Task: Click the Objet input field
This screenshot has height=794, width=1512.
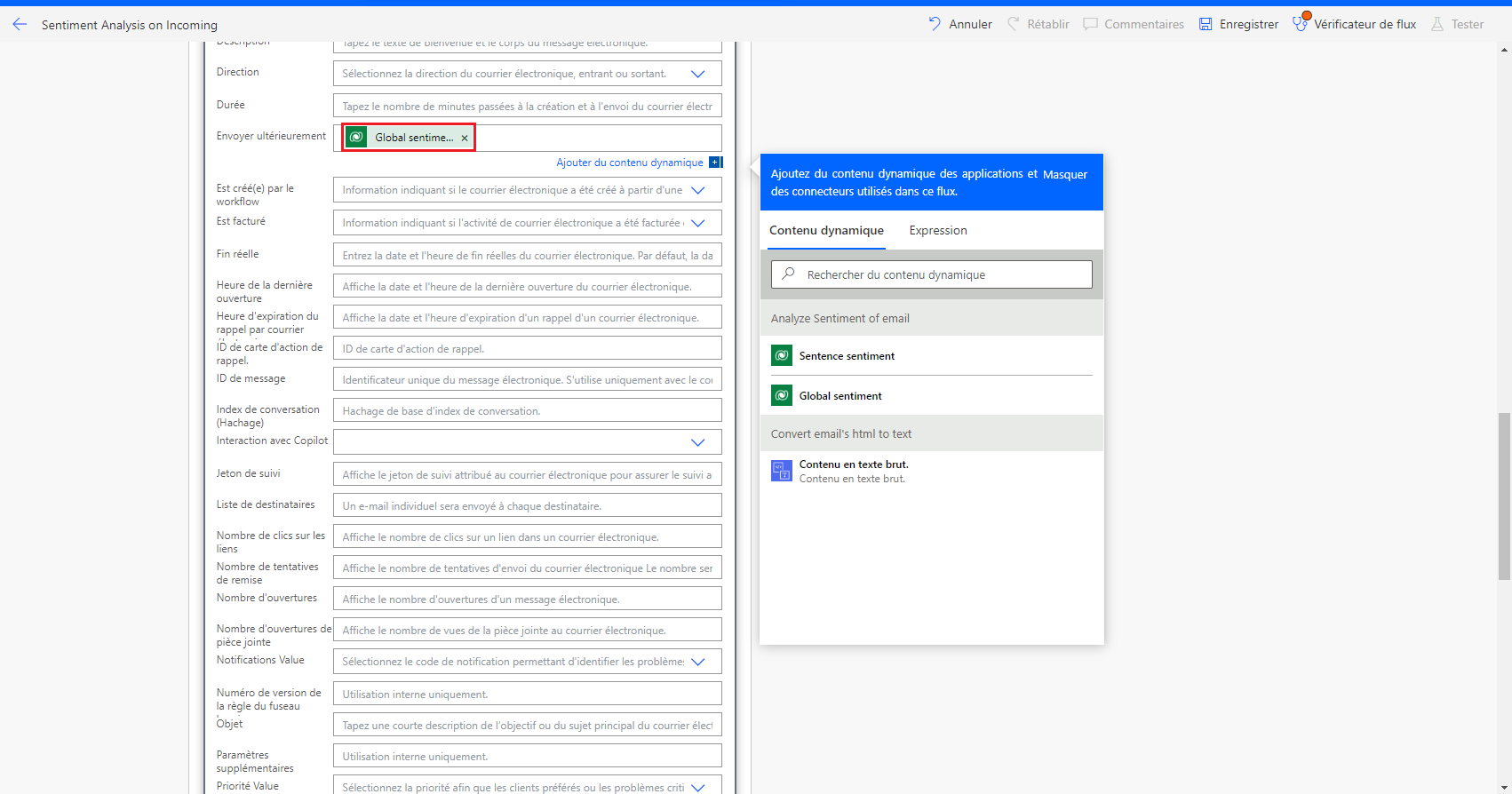Action: [x=527, y=725]
